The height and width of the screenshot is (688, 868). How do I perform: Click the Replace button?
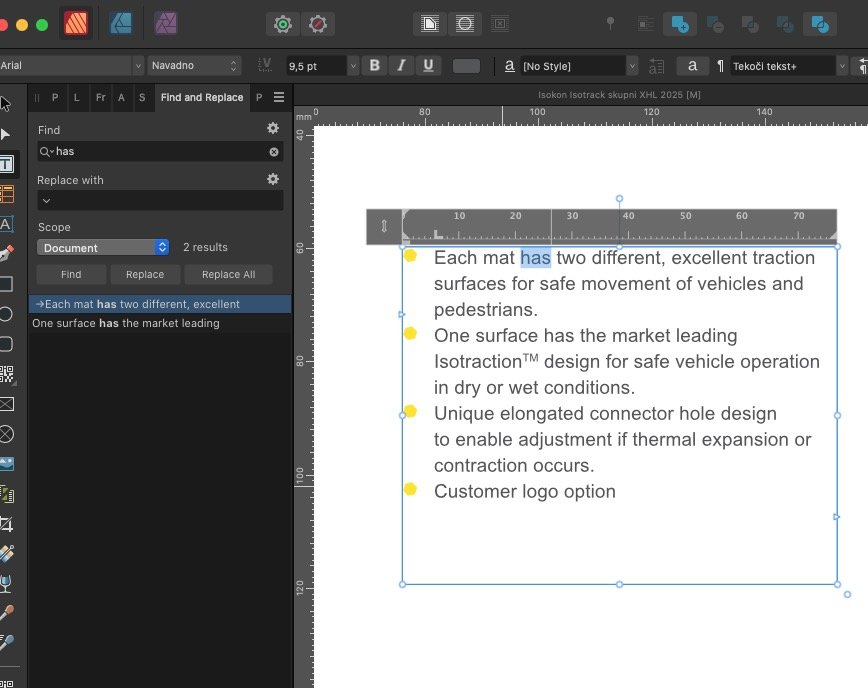[145, 274]
